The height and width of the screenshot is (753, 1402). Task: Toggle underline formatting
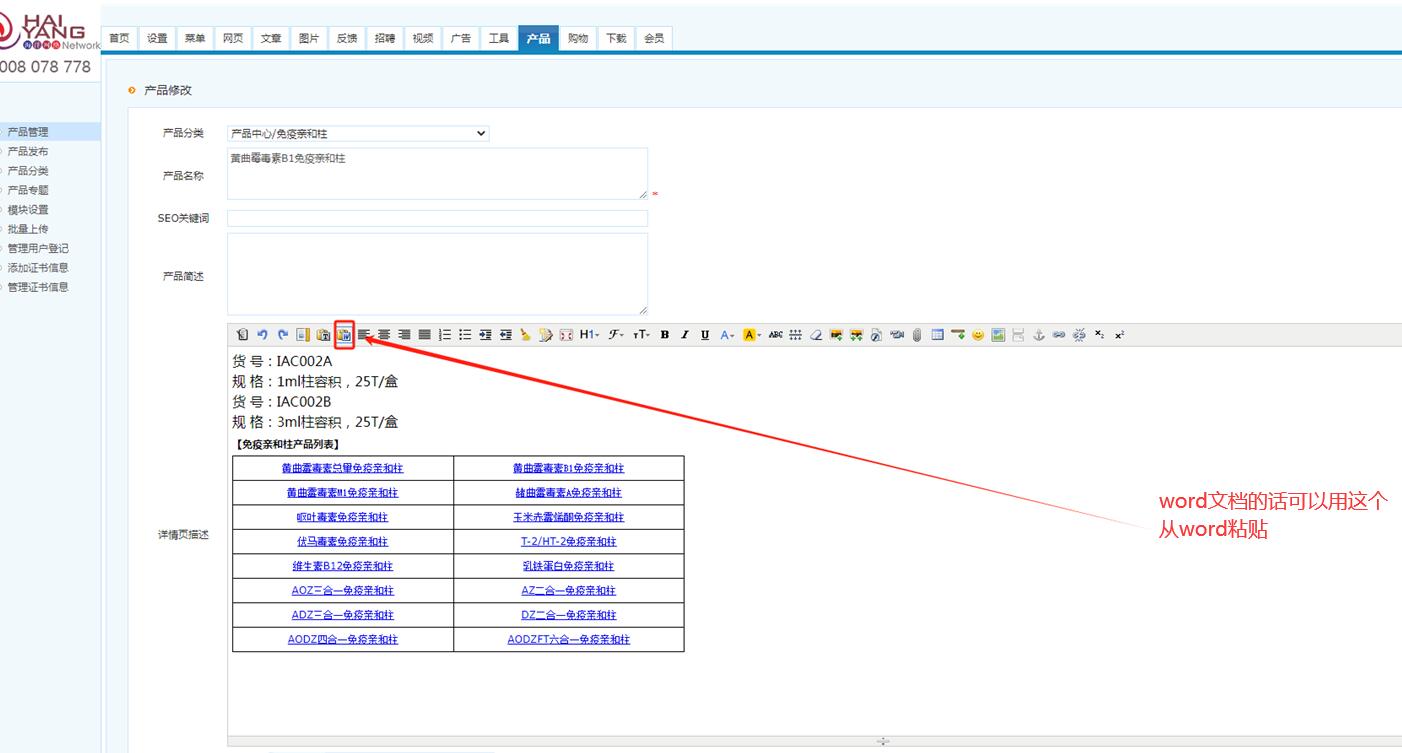[705, 335]
